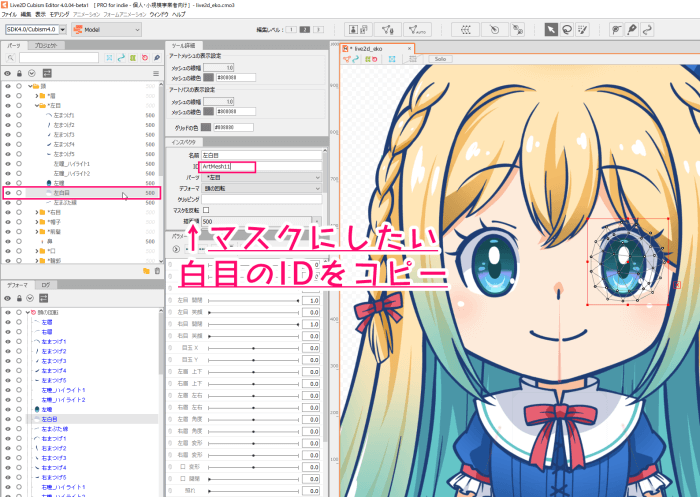Screen dimensions: 700x497
Task: Select the arrow selection tool in toolbar
Action: click(x=551, y=29)
